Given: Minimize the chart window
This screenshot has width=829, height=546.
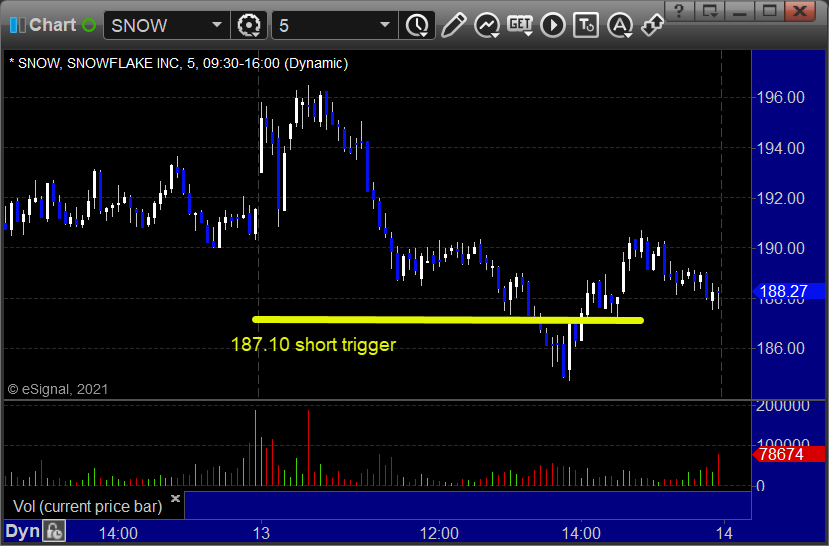Looking at the screenshot, I should [x=740, y=11].
